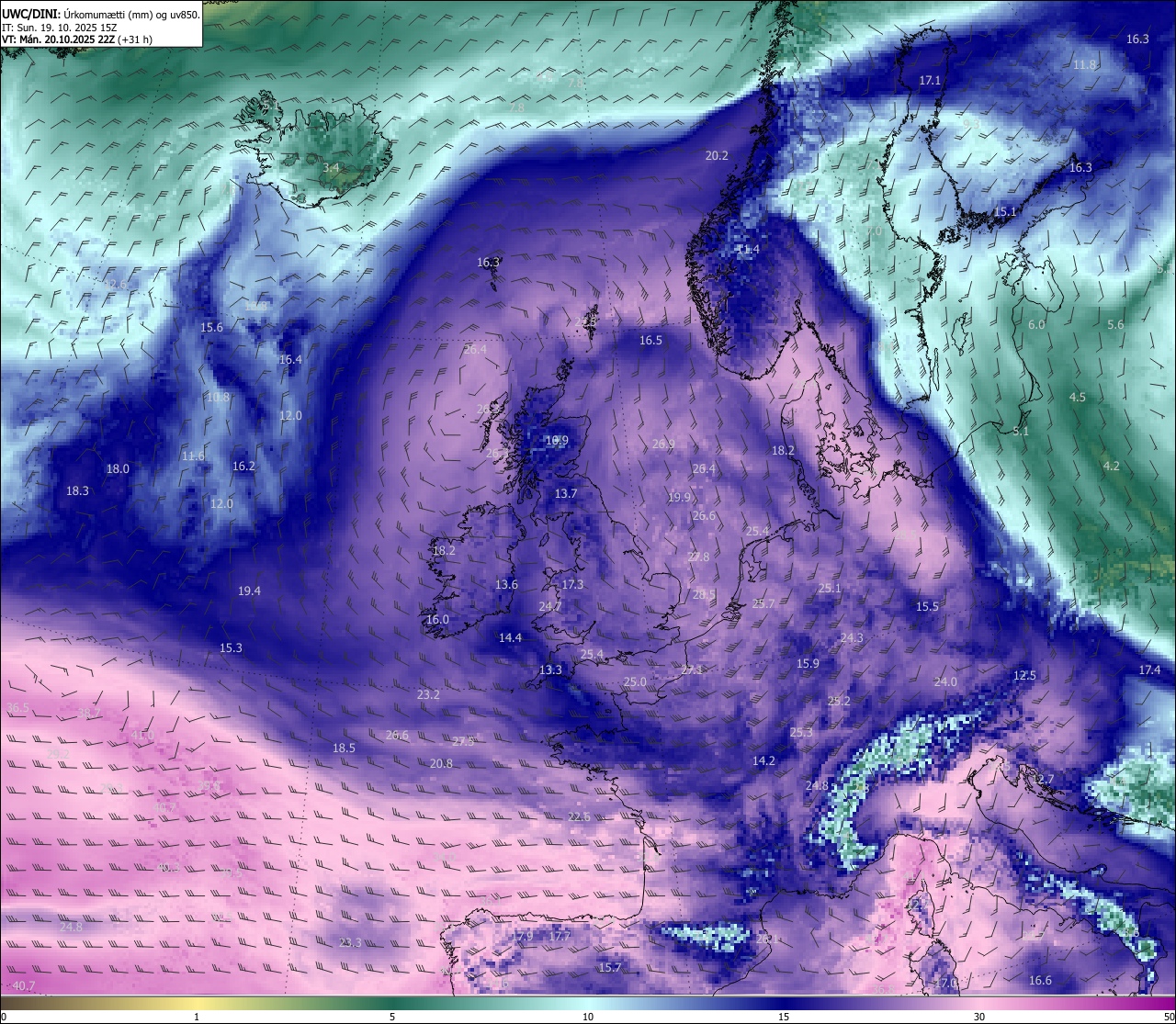Screen dimensions: 1176x1024
Task: Click the 13.7 value over southern Scotland
Action: [566, 493]
